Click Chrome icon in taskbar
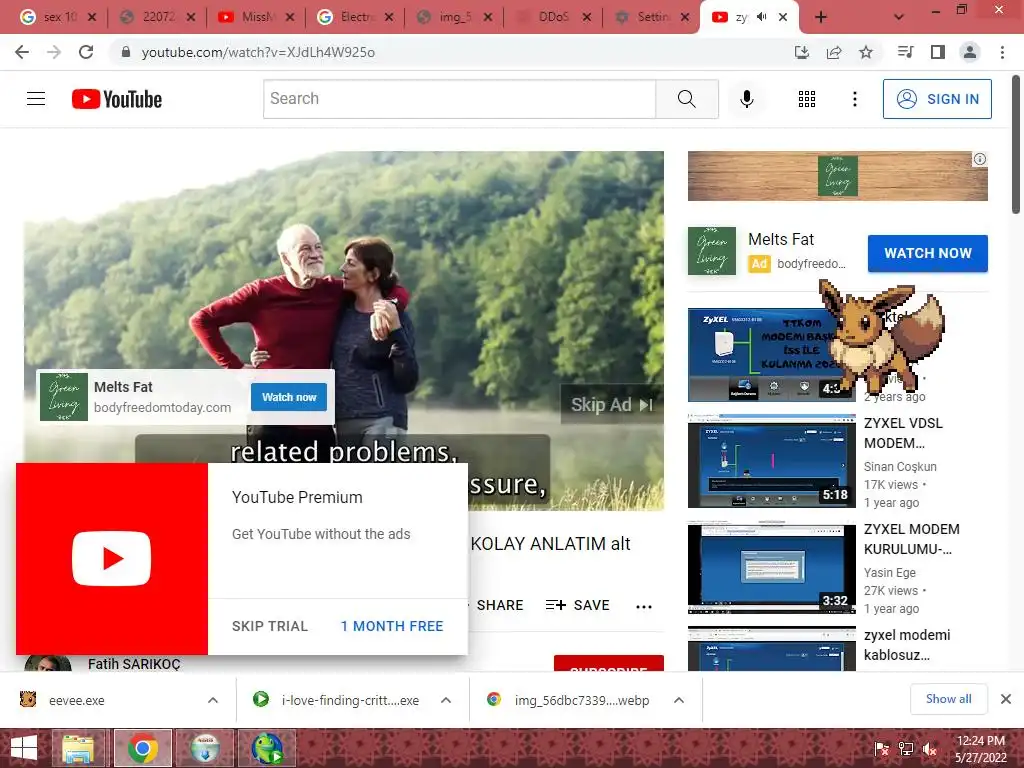The width and height of the screenshot is (1024, 768). 142,748
